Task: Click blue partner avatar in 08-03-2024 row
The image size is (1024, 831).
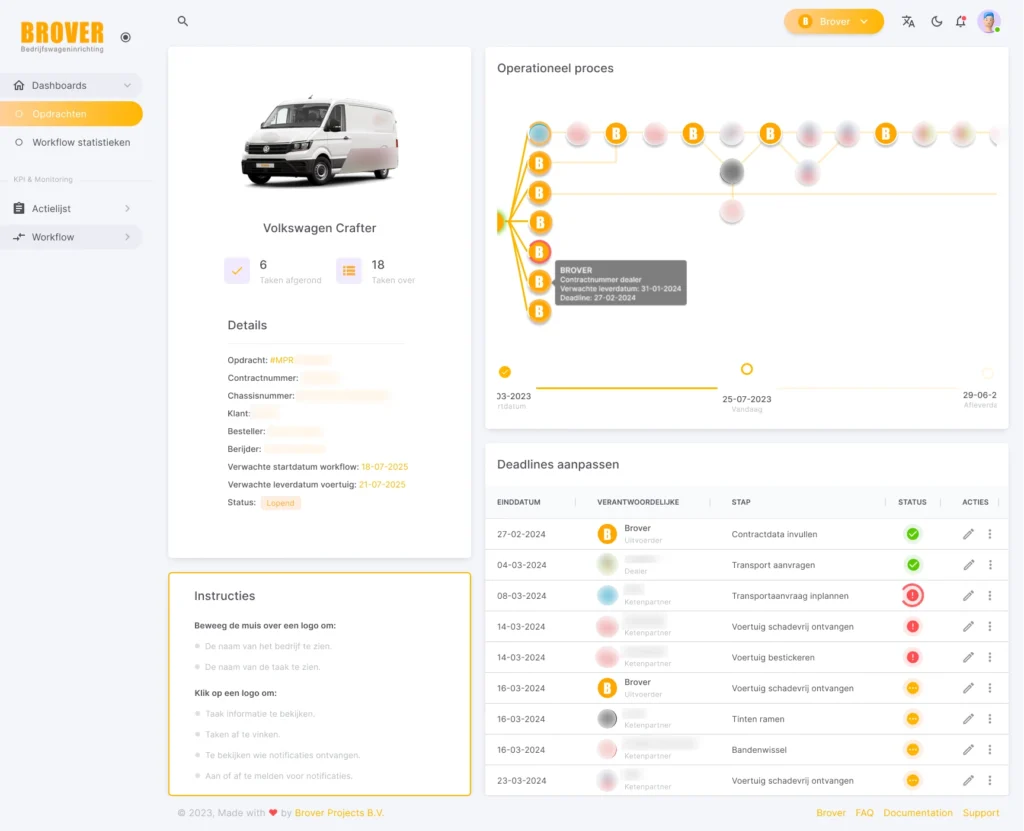Action: [607, 596]
